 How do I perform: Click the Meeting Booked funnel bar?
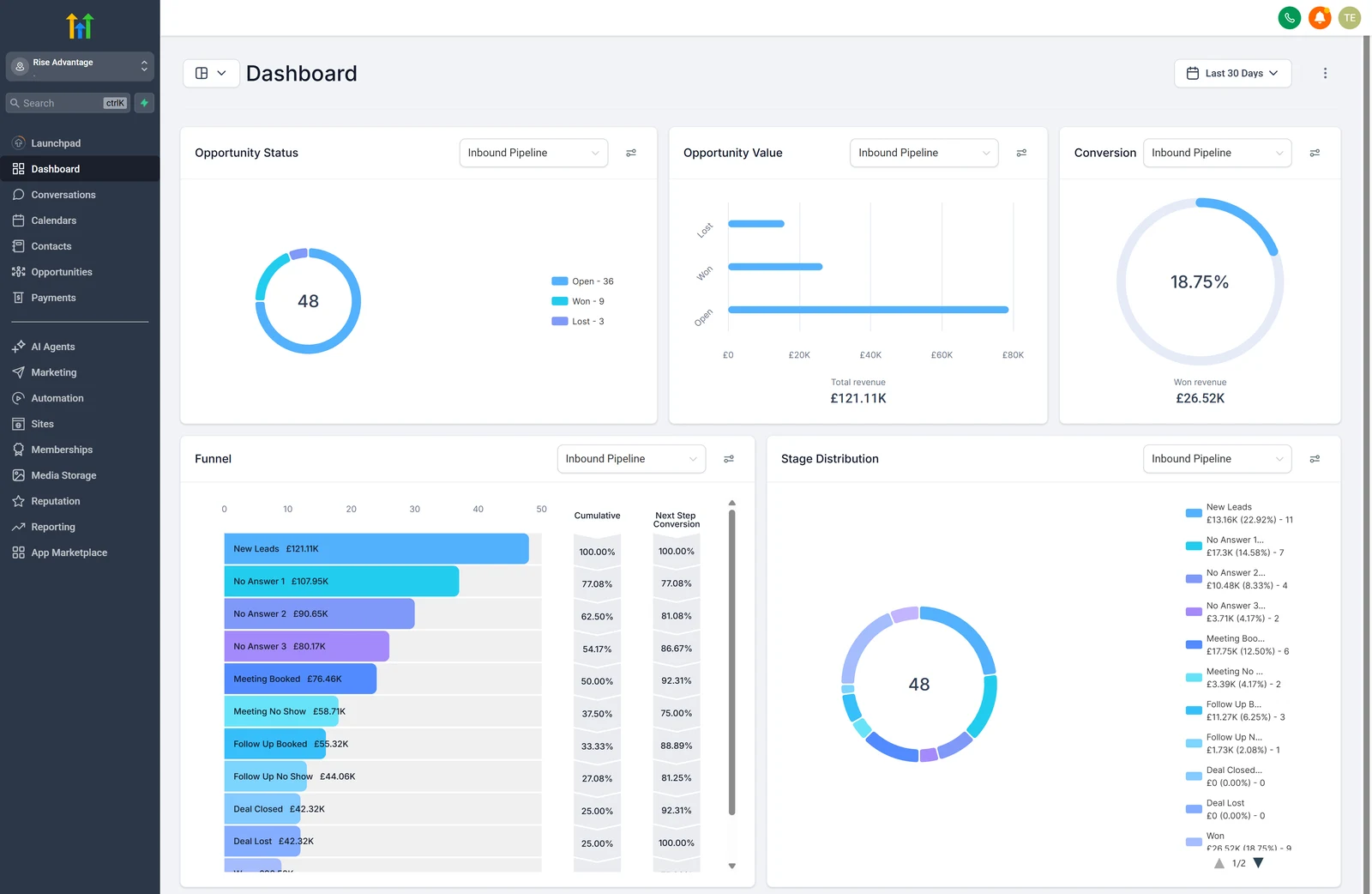pyautogui.click(x=300, y=679)
